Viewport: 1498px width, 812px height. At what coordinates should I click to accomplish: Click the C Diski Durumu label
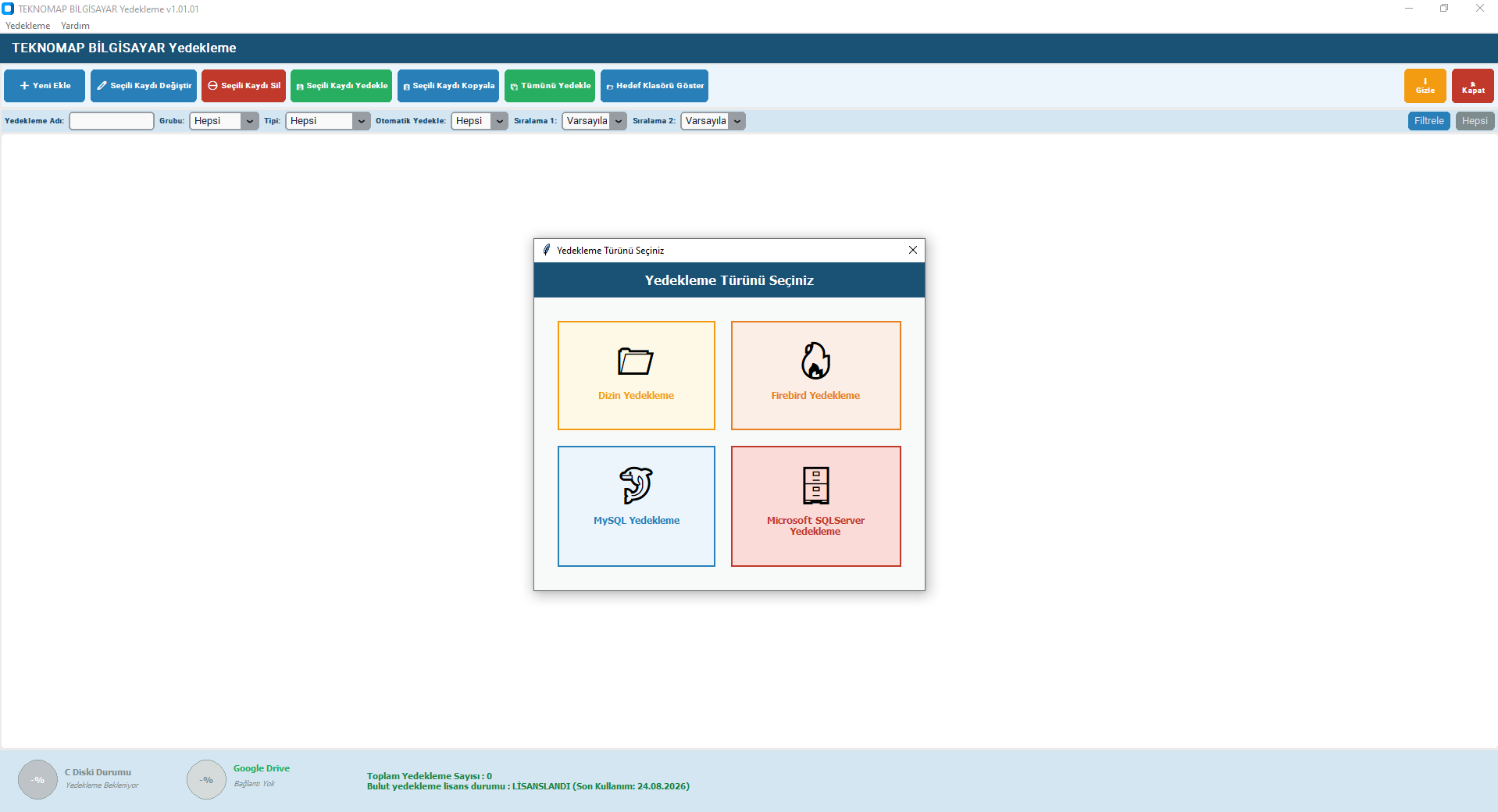tap(98, 772)
